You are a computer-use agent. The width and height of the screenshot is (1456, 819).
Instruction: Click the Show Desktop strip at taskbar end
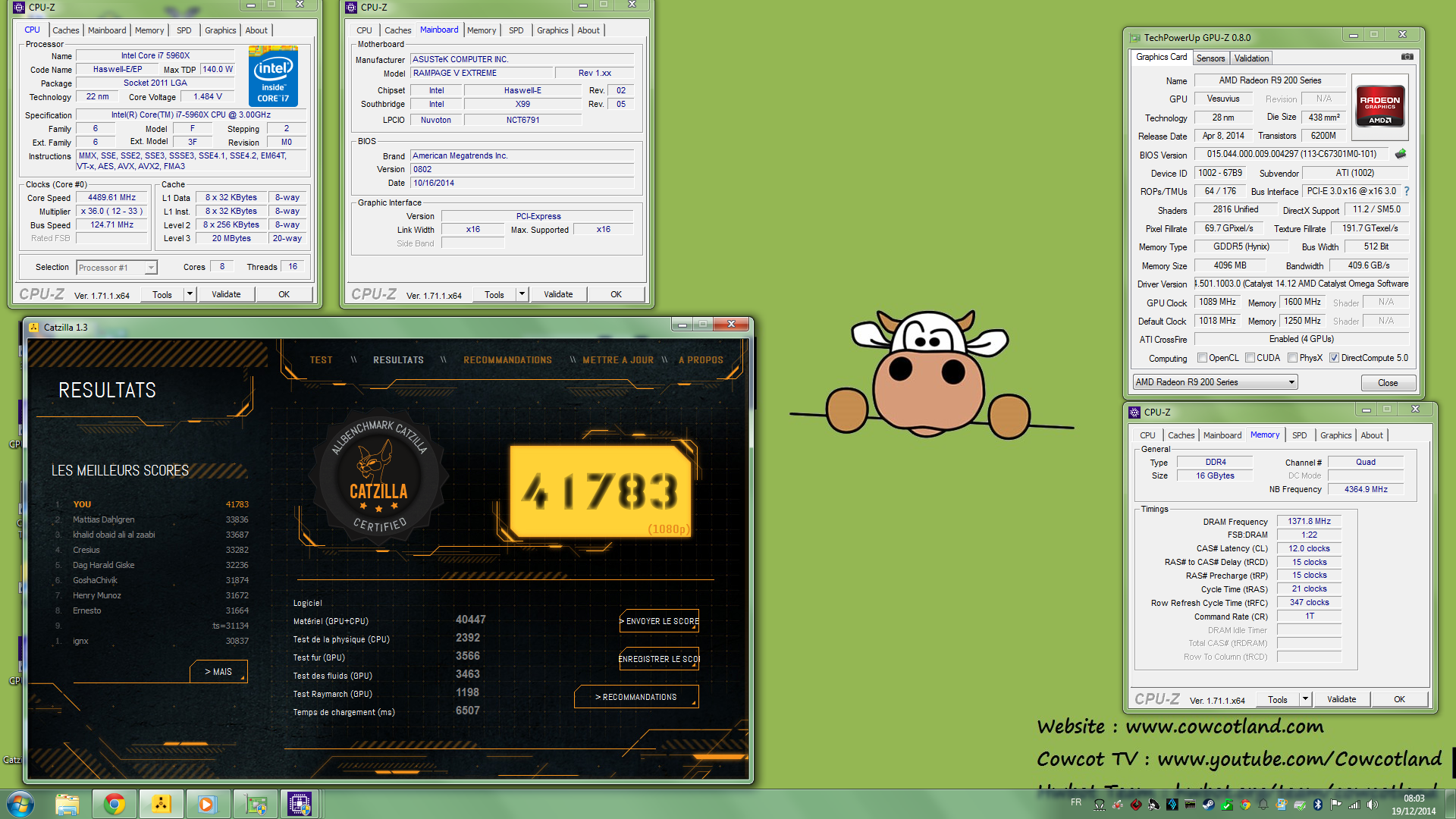(1450, 804)
